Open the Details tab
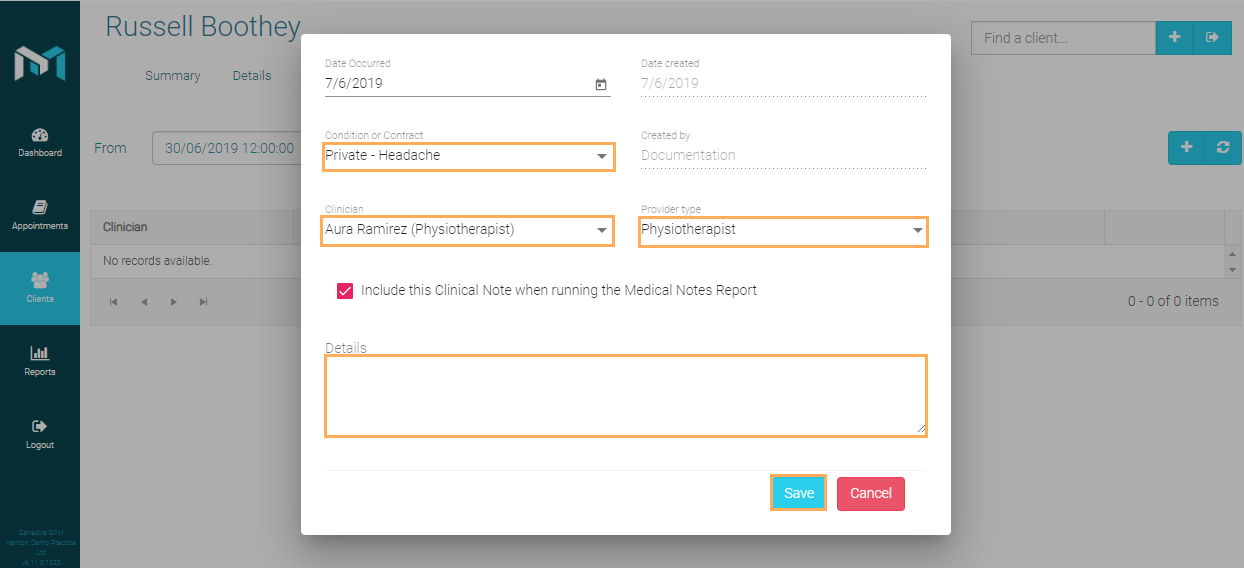This screenshot has width=1244, height=568. tap(252, 76)
